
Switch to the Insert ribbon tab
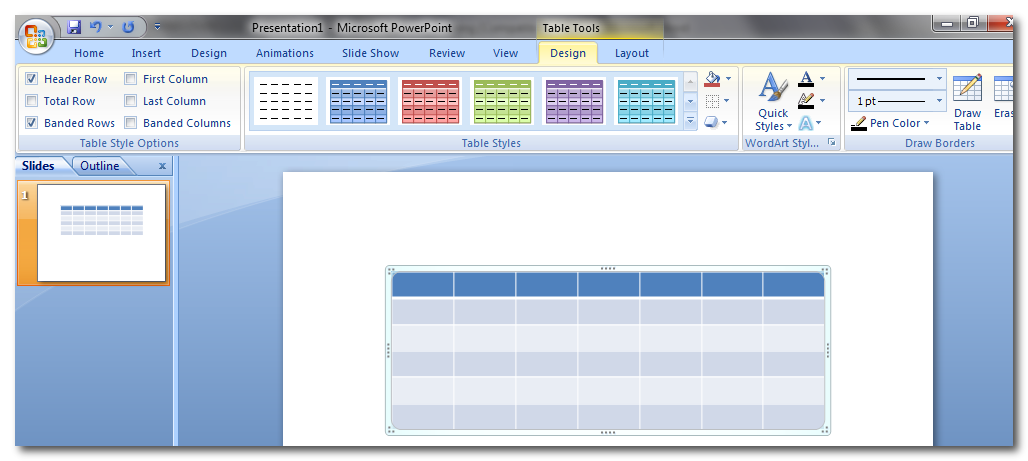(146, 53)
